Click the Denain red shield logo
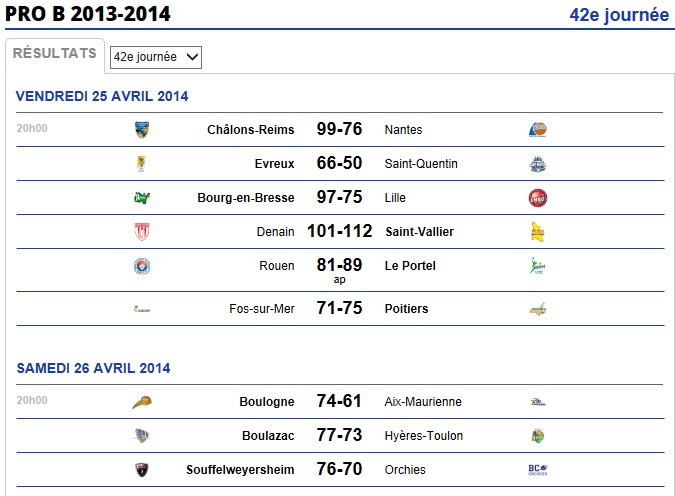The width and height of the screenshot is (675, 496). [x=142, y=232]
